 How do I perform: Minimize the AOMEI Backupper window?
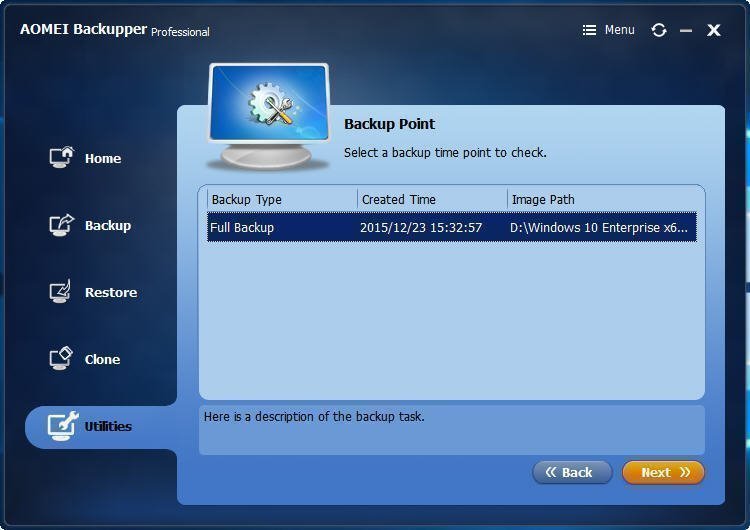pos(686,31)
